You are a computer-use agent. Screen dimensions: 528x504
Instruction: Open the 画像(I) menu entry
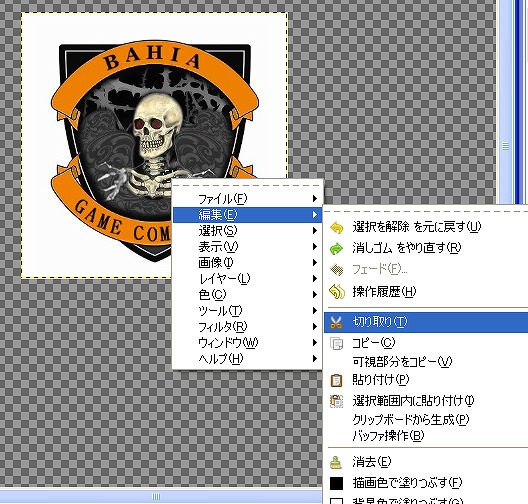coord(247,263)
